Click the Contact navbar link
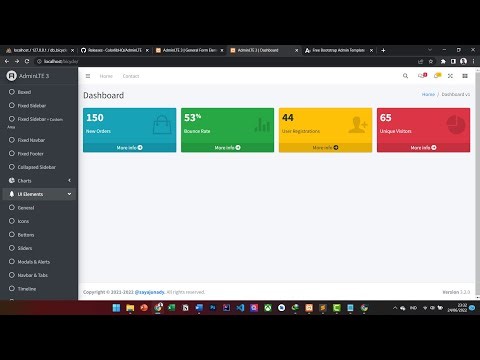This screenshot has height=360, width=480. point(131,76)
